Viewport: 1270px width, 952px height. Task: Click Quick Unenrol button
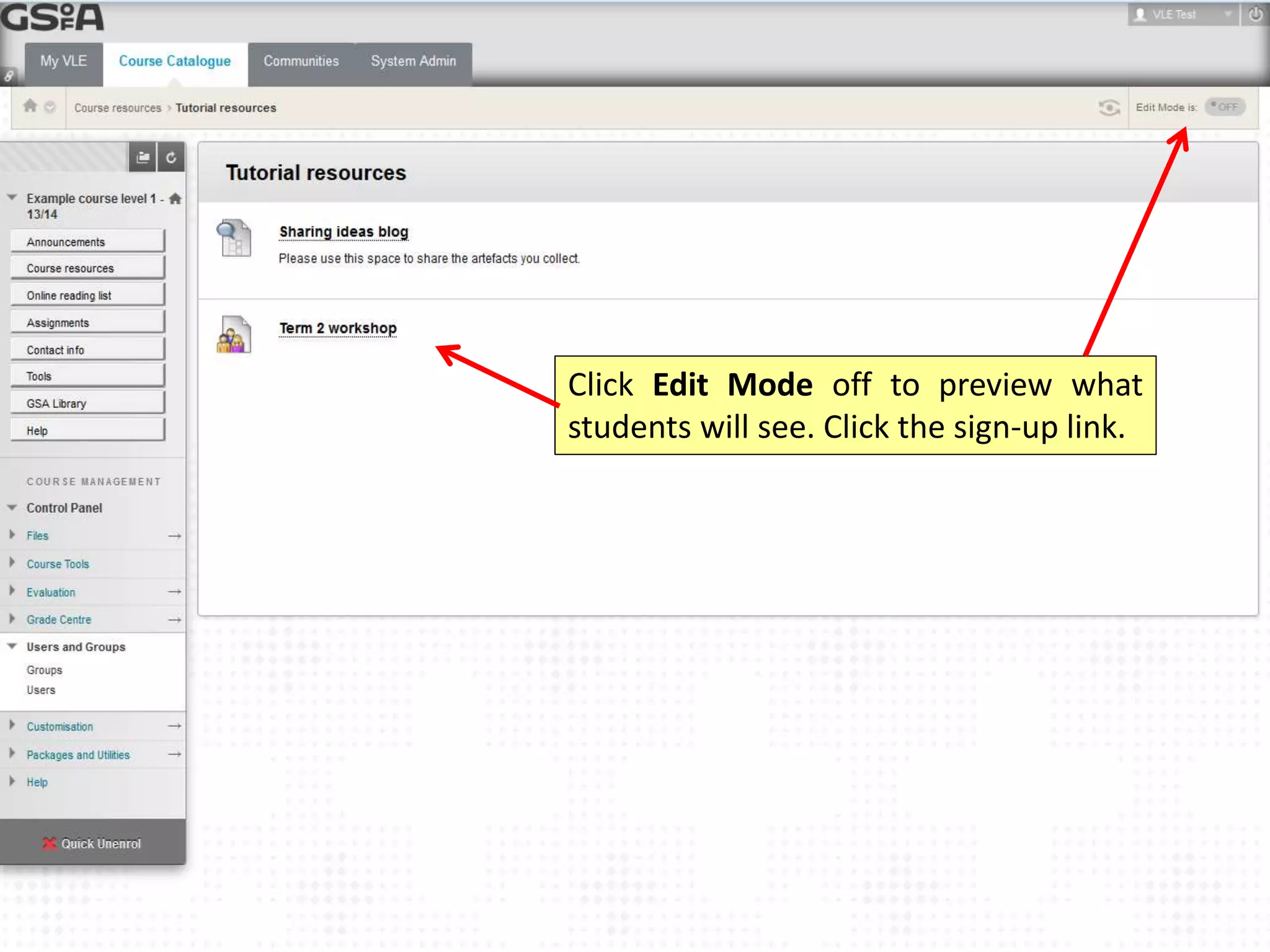click(x=92, y=844)
